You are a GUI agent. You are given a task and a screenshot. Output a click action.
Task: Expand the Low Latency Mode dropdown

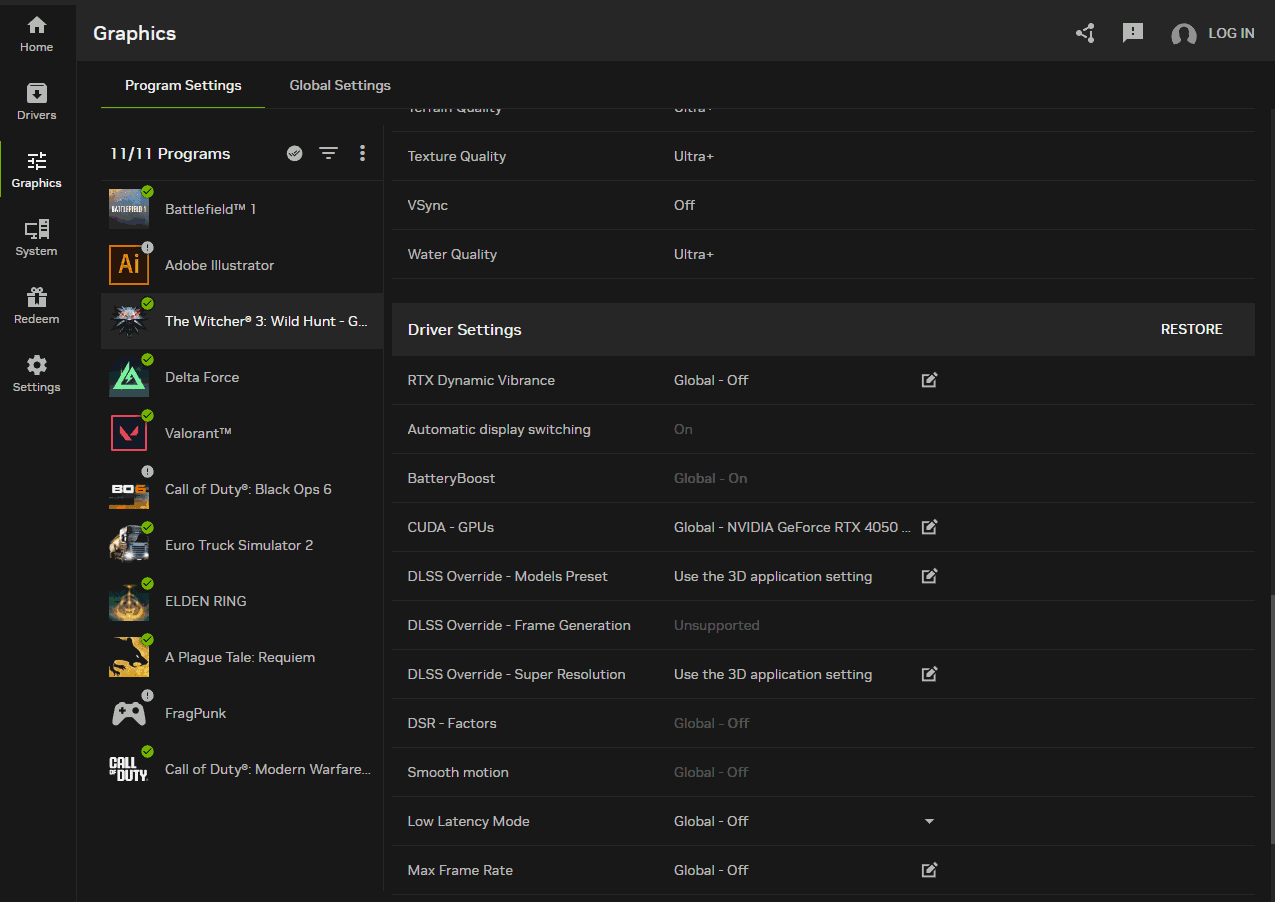click(929, 821)
